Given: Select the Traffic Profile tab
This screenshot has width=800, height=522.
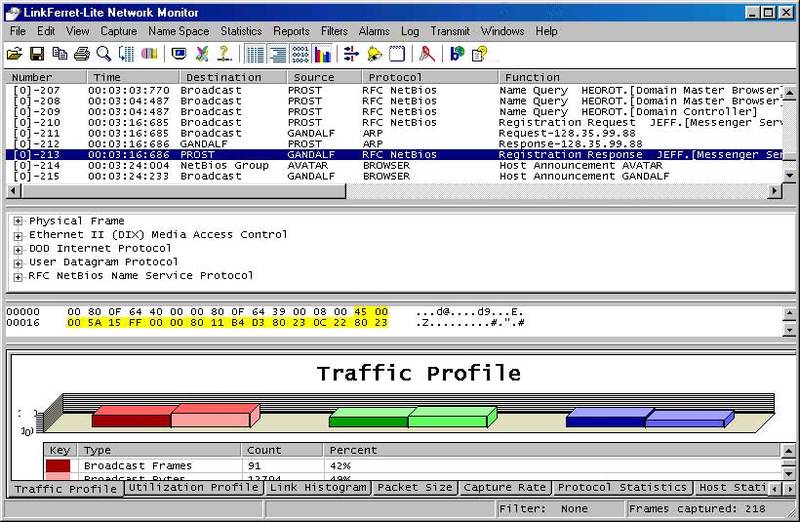Looking at the screenshot, I should 66,489.
